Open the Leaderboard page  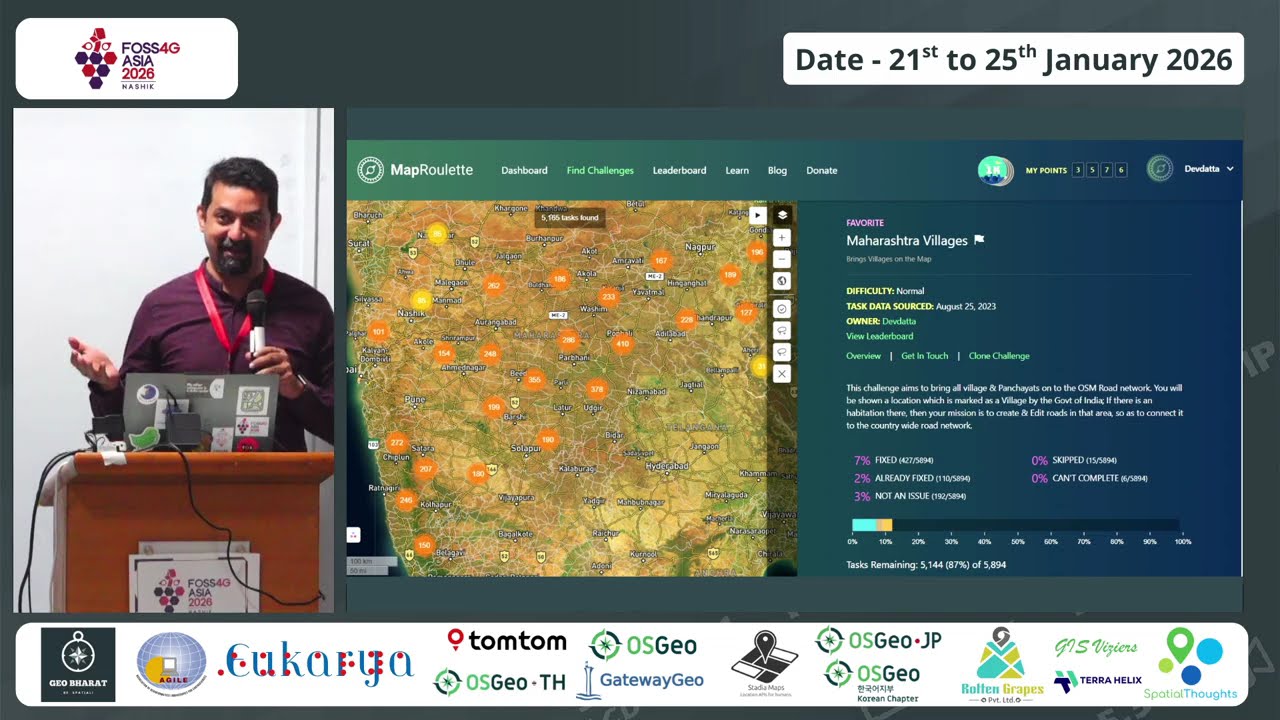click(679, 170)
